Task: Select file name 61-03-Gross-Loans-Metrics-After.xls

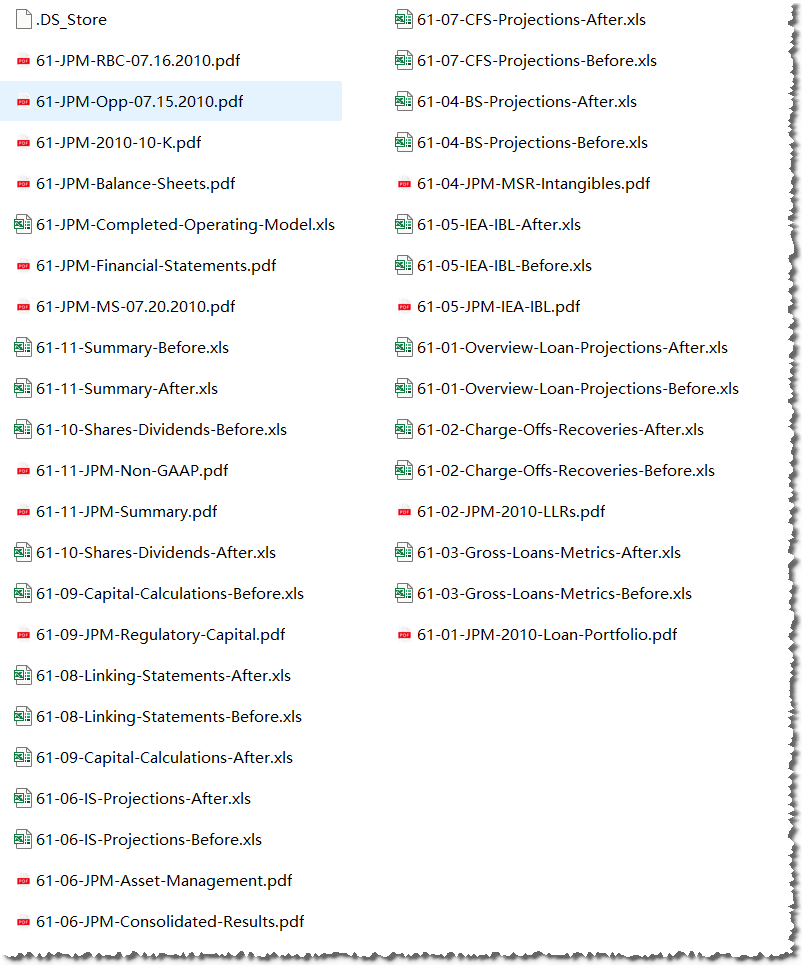Action: 549,553
